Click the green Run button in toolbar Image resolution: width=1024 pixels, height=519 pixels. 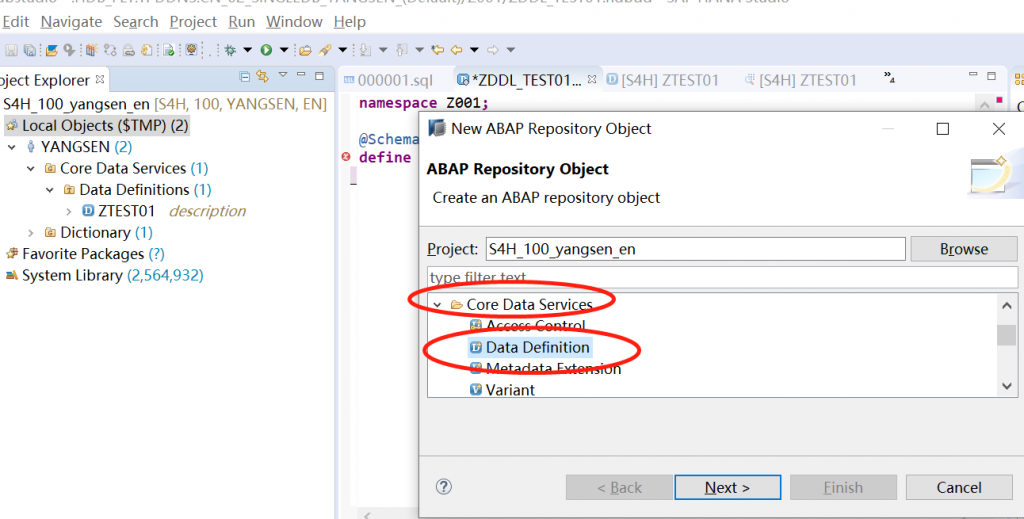(267, 50)
